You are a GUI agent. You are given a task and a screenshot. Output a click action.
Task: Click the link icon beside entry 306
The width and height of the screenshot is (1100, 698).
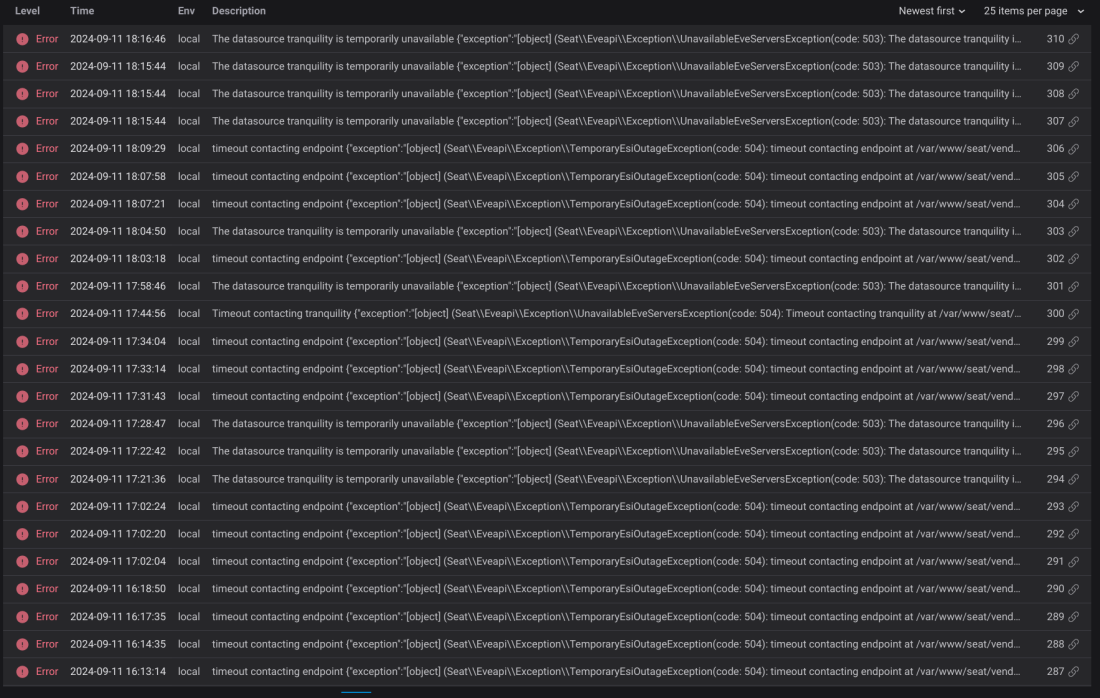click(1073, 149)
